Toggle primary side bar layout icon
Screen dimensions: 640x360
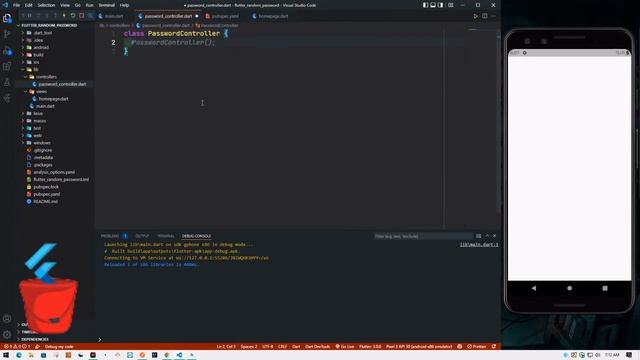(425, 5)
